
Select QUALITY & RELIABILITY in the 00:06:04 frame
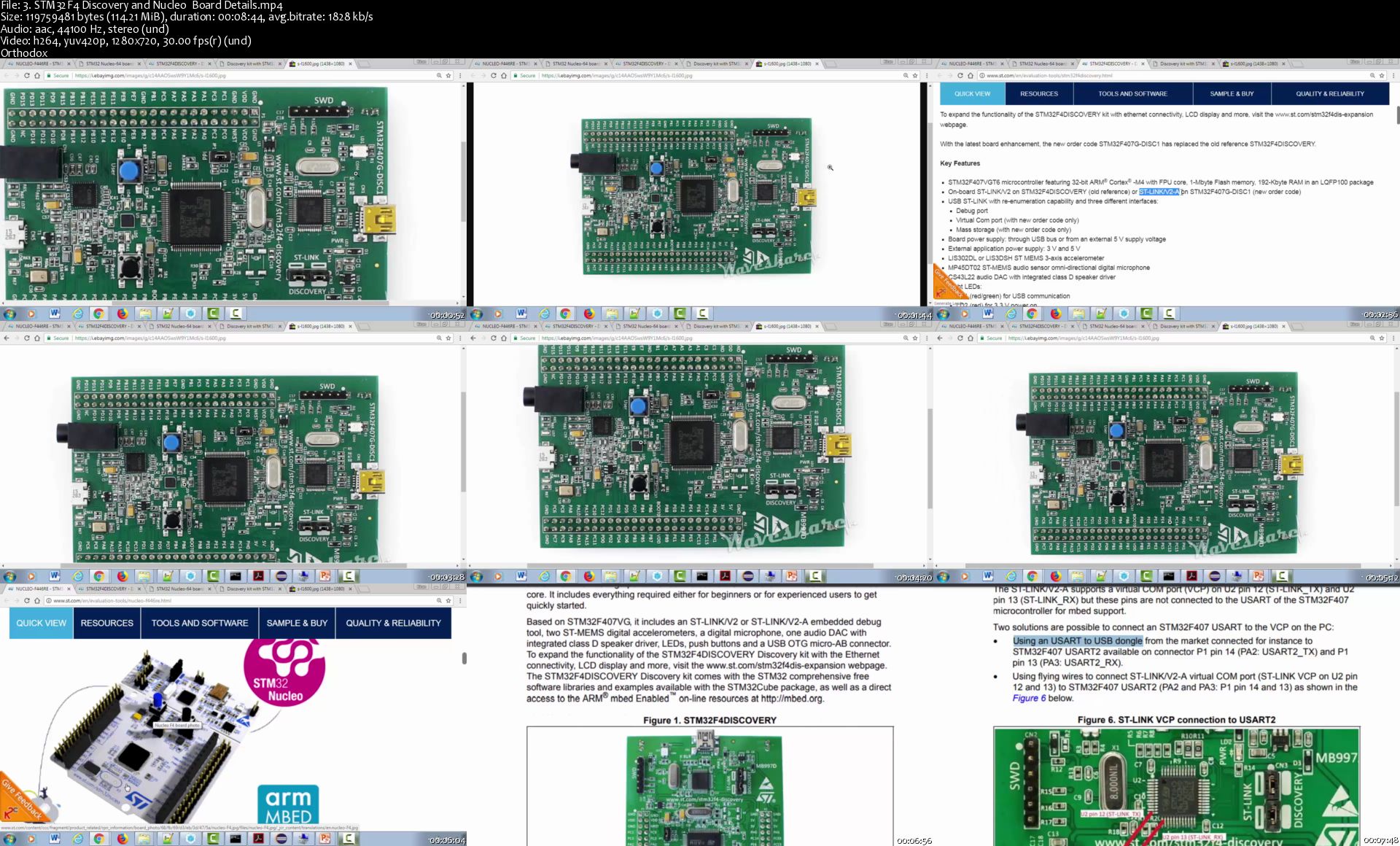[x=393, y=623]
